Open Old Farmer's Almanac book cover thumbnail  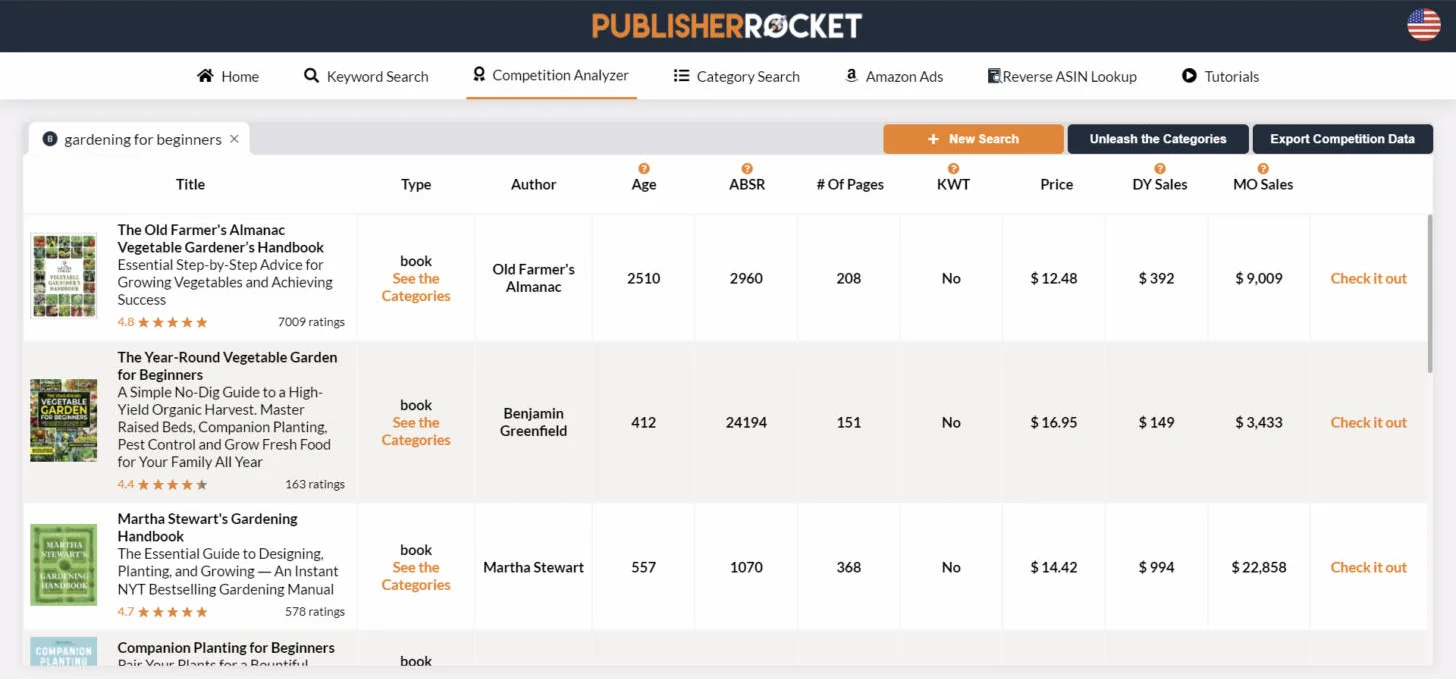[x=64, y=276]
